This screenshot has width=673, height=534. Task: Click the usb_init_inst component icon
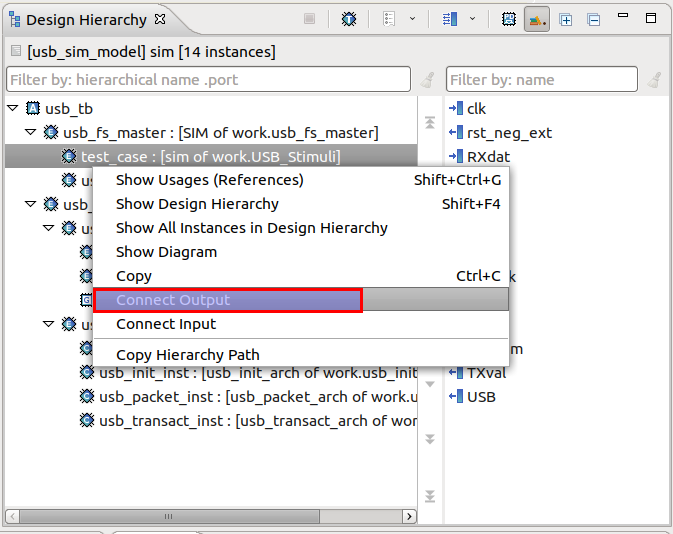click(x=87, y=373)
